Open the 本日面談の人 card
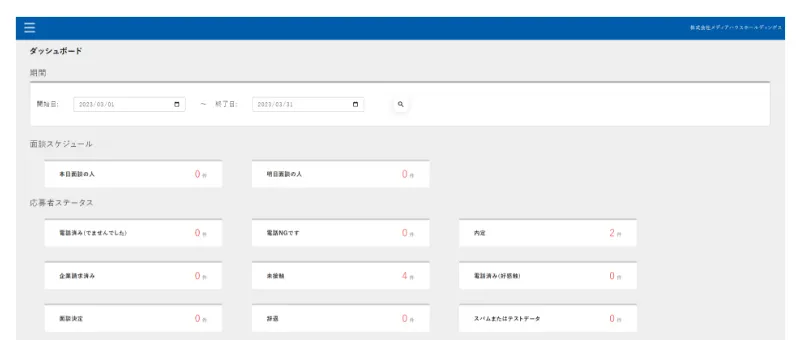The image size is (801, 360). coord(133,174)
